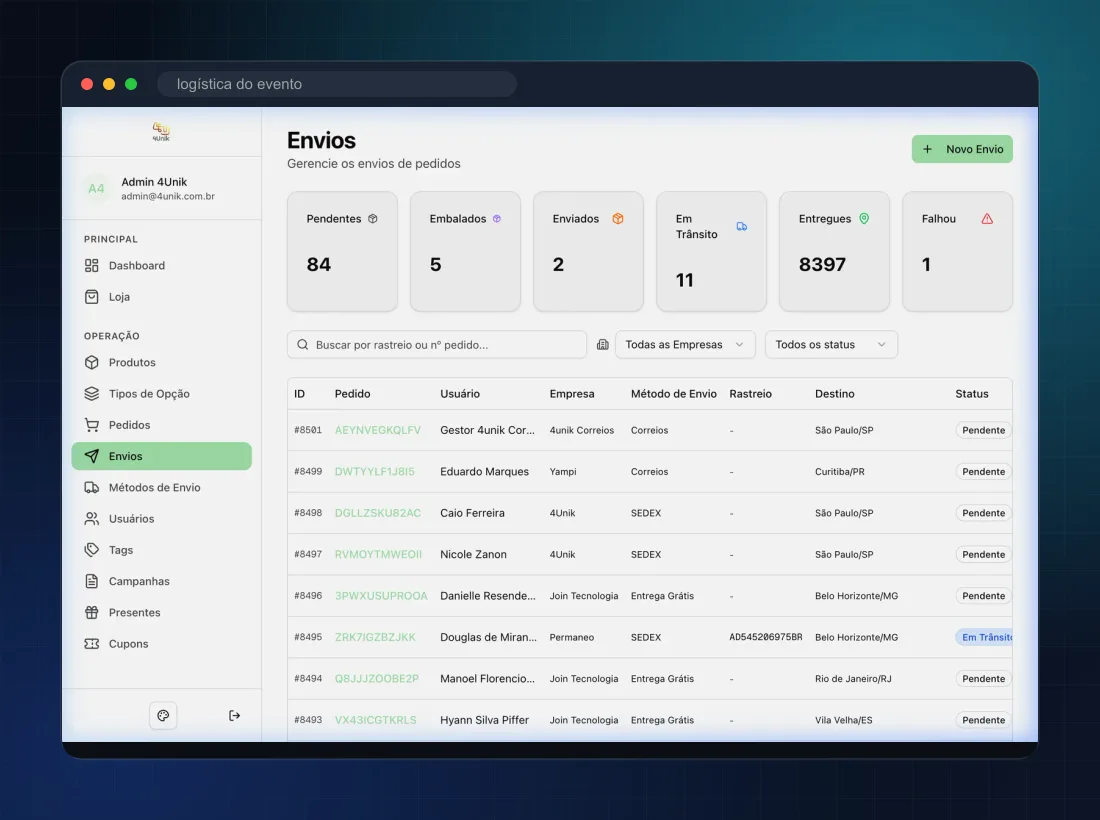Go to Usuários in the sidebar
The image size is (1100, 820).
(161, 518)
